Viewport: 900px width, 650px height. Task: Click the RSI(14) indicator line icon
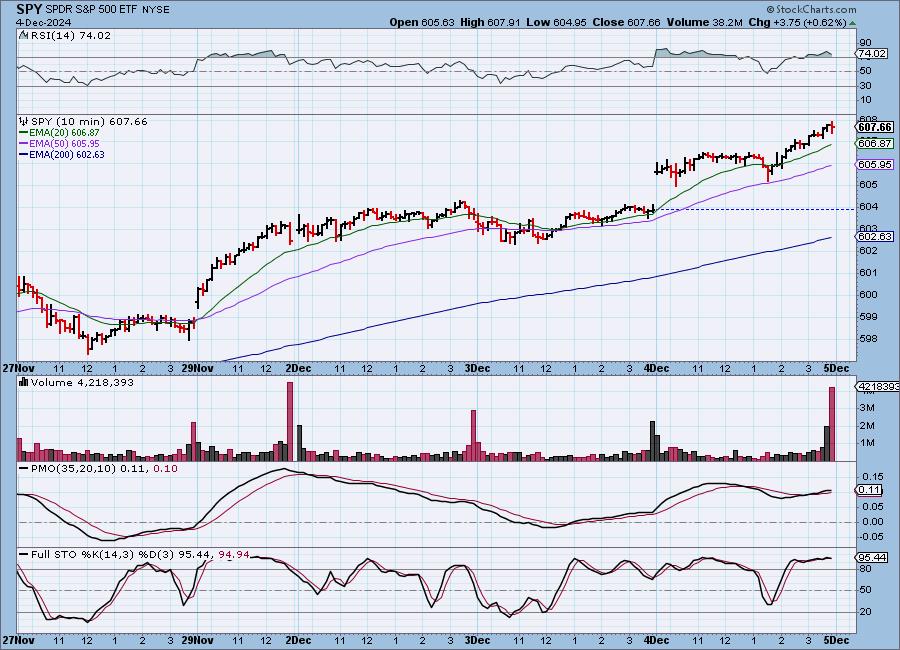24,35
